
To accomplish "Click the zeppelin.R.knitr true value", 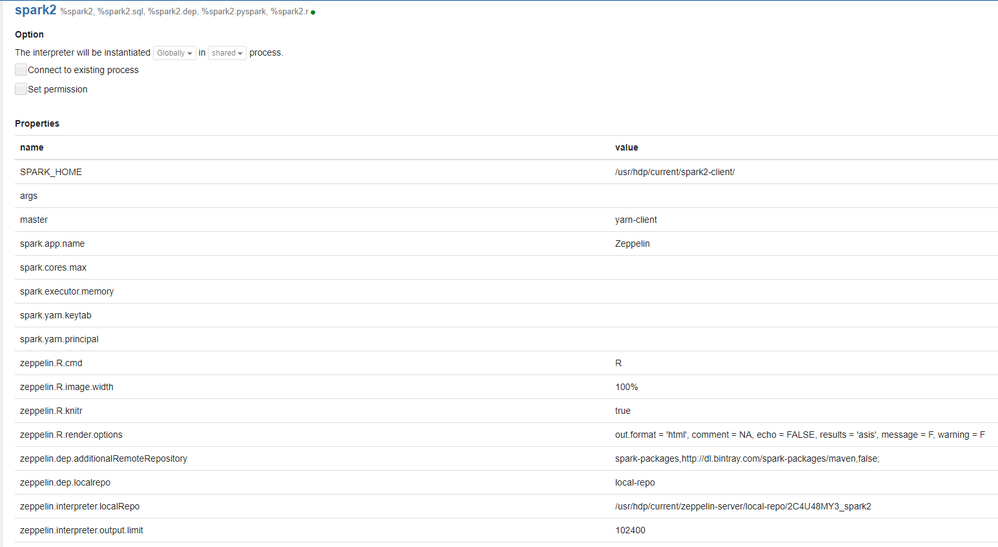I will coord(623,411).
